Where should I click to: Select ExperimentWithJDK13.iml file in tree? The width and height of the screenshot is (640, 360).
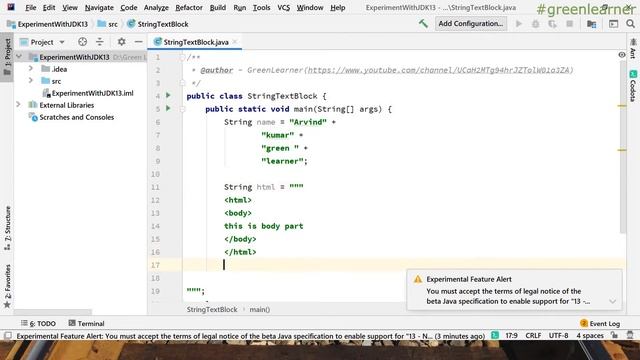(88, 93)
